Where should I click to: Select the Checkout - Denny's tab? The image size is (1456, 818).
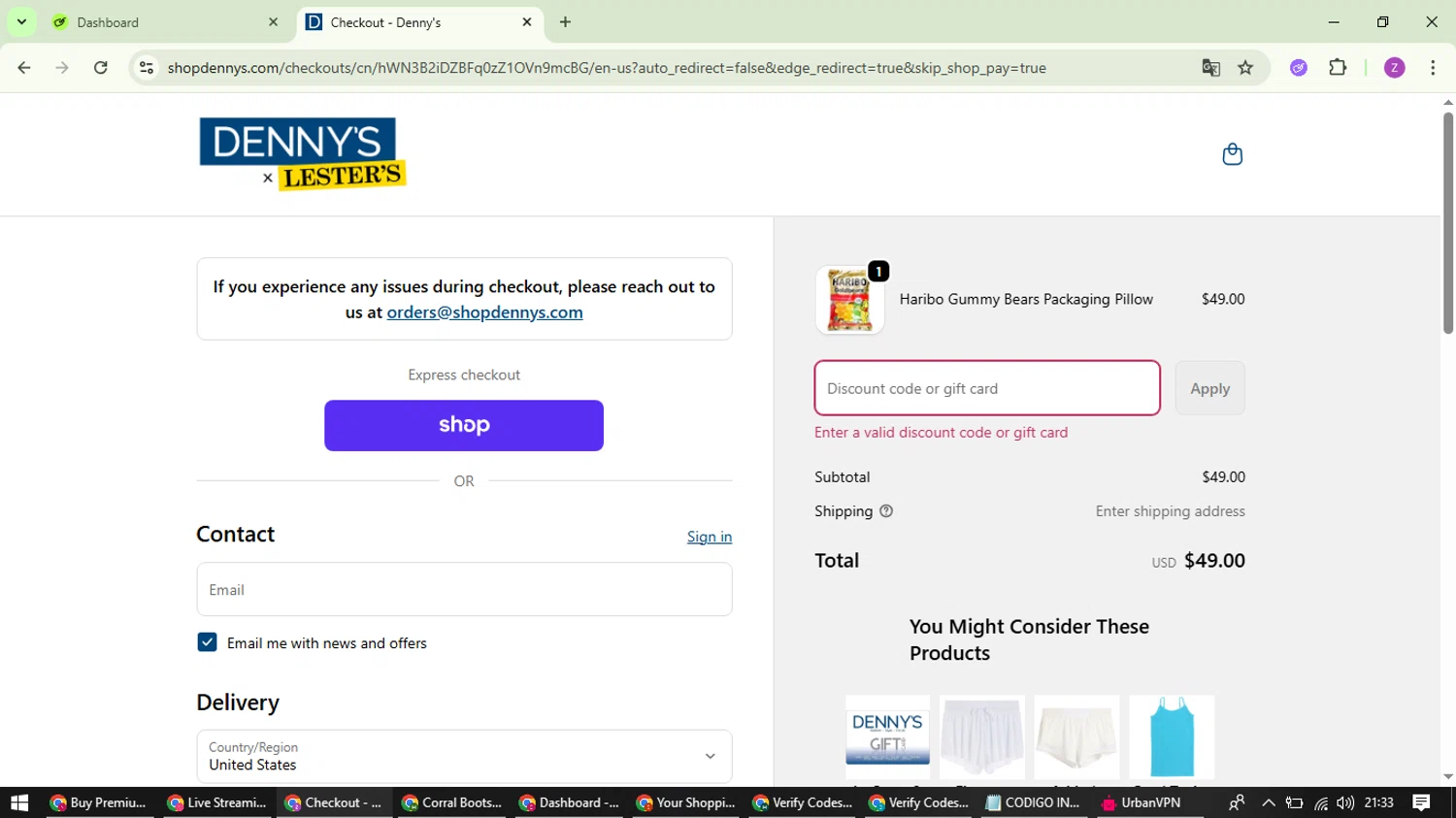[420, 22]
